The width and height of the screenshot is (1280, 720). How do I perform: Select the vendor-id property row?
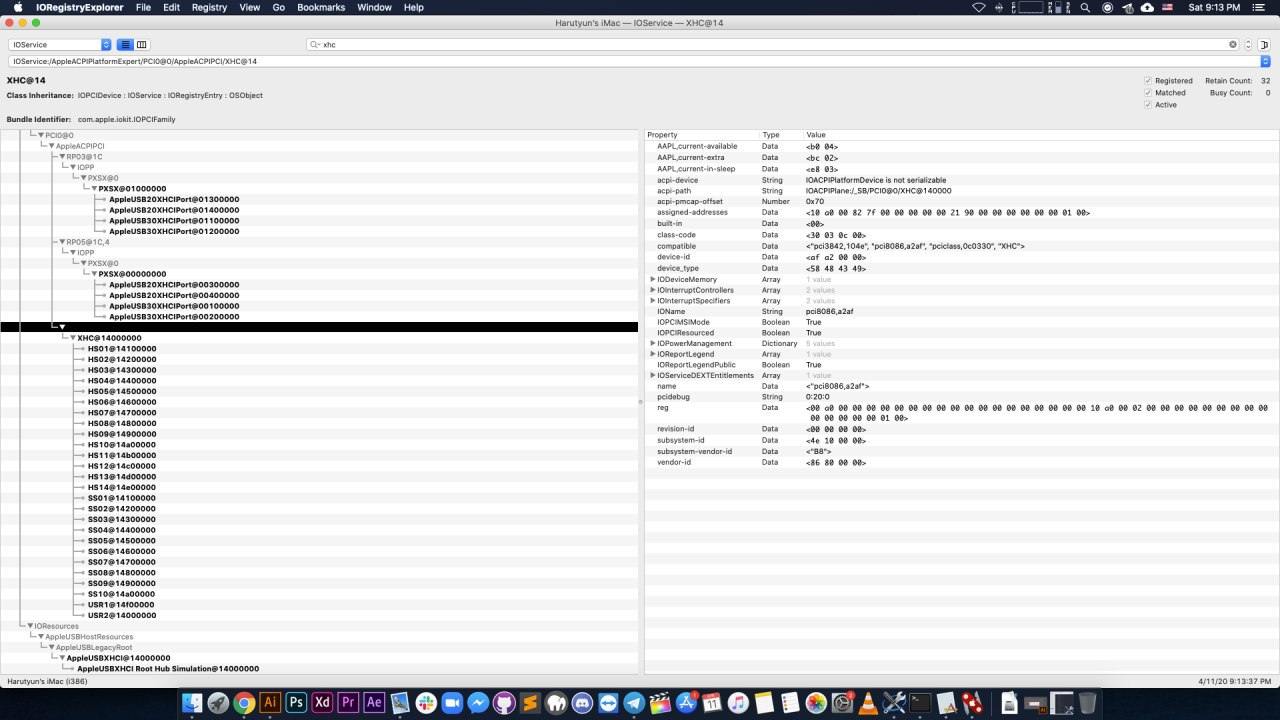click(961, 462)
